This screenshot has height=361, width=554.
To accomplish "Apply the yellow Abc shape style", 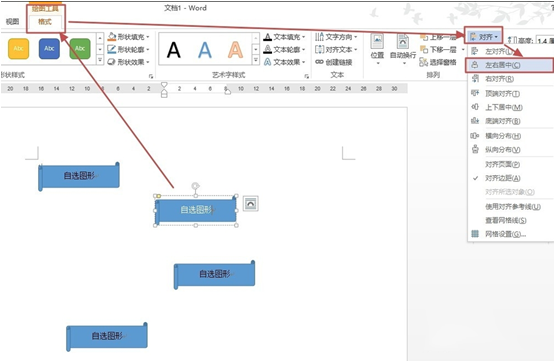I will click(18, 49).
